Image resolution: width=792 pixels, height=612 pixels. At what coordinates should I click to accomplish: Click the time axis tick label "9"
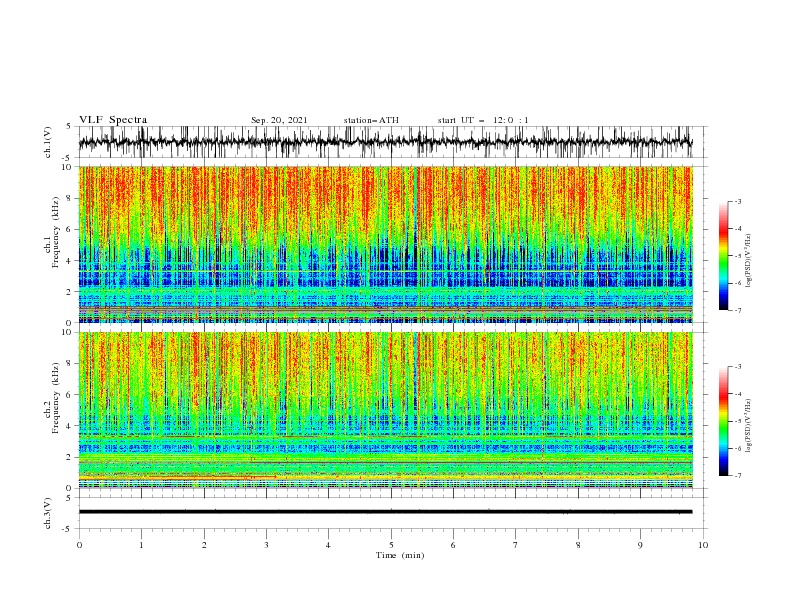point(640,545)
